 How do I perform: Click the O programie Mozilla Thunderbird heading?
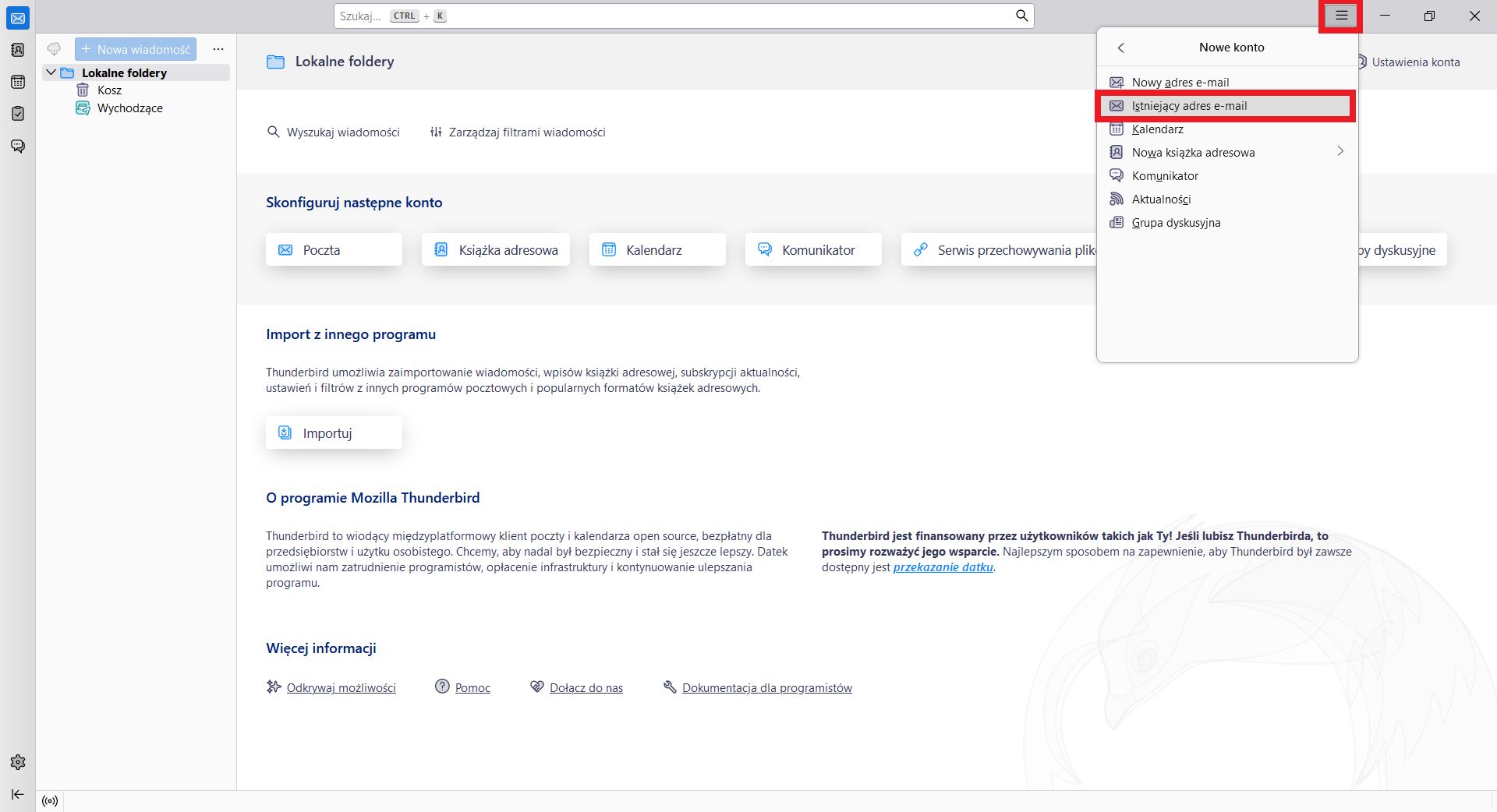click(x=373, y=498)
